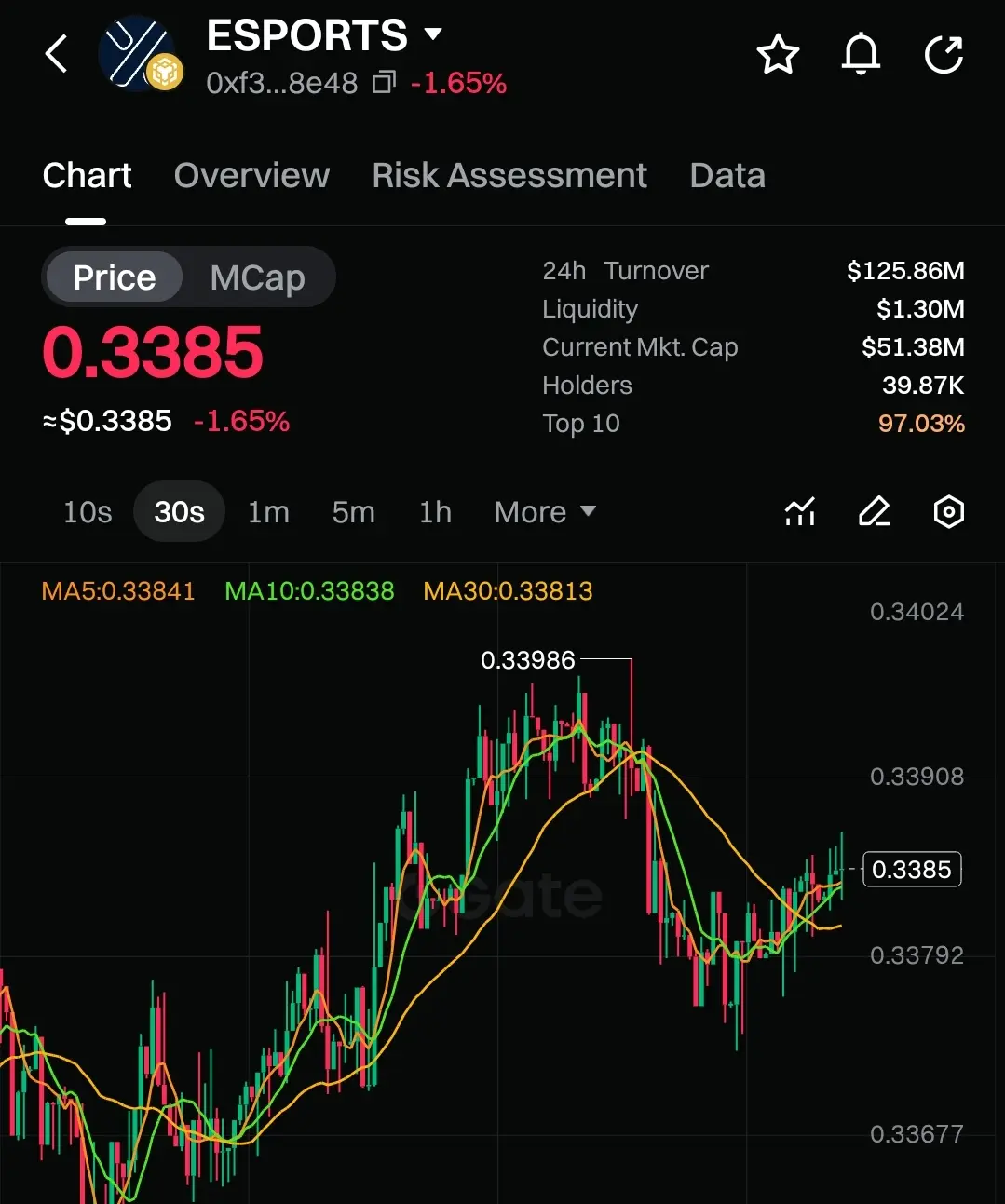1005x1204 pixels.
Task: Open chart settings hexagon icon
Action: pos(948,511)
